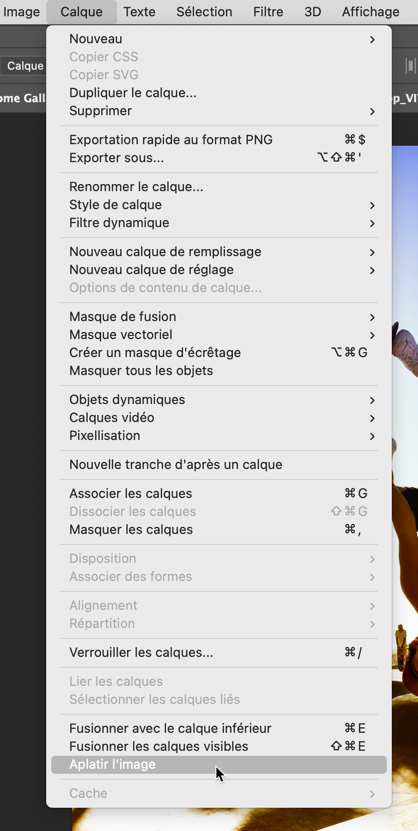The image size is (418, 831).
Task: Select Aplatir l'image menu entry
Action: click(219, 764)
